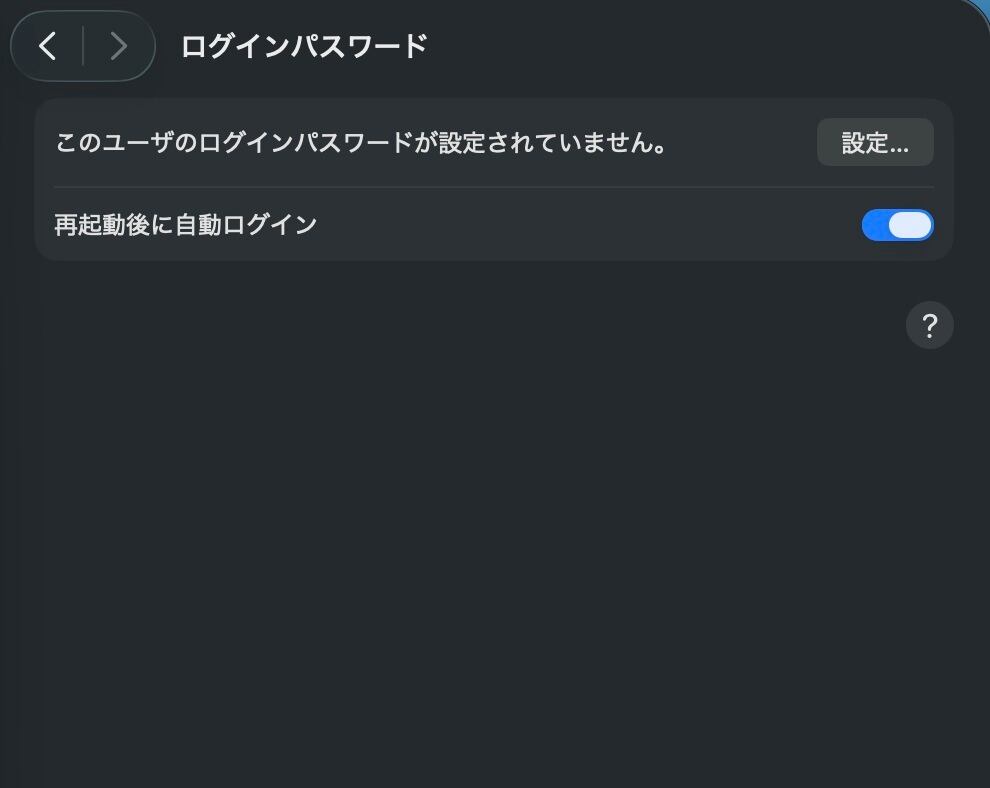Go back using the left chevron
Screen dimensions: 990x788
(x=47, y=46)
